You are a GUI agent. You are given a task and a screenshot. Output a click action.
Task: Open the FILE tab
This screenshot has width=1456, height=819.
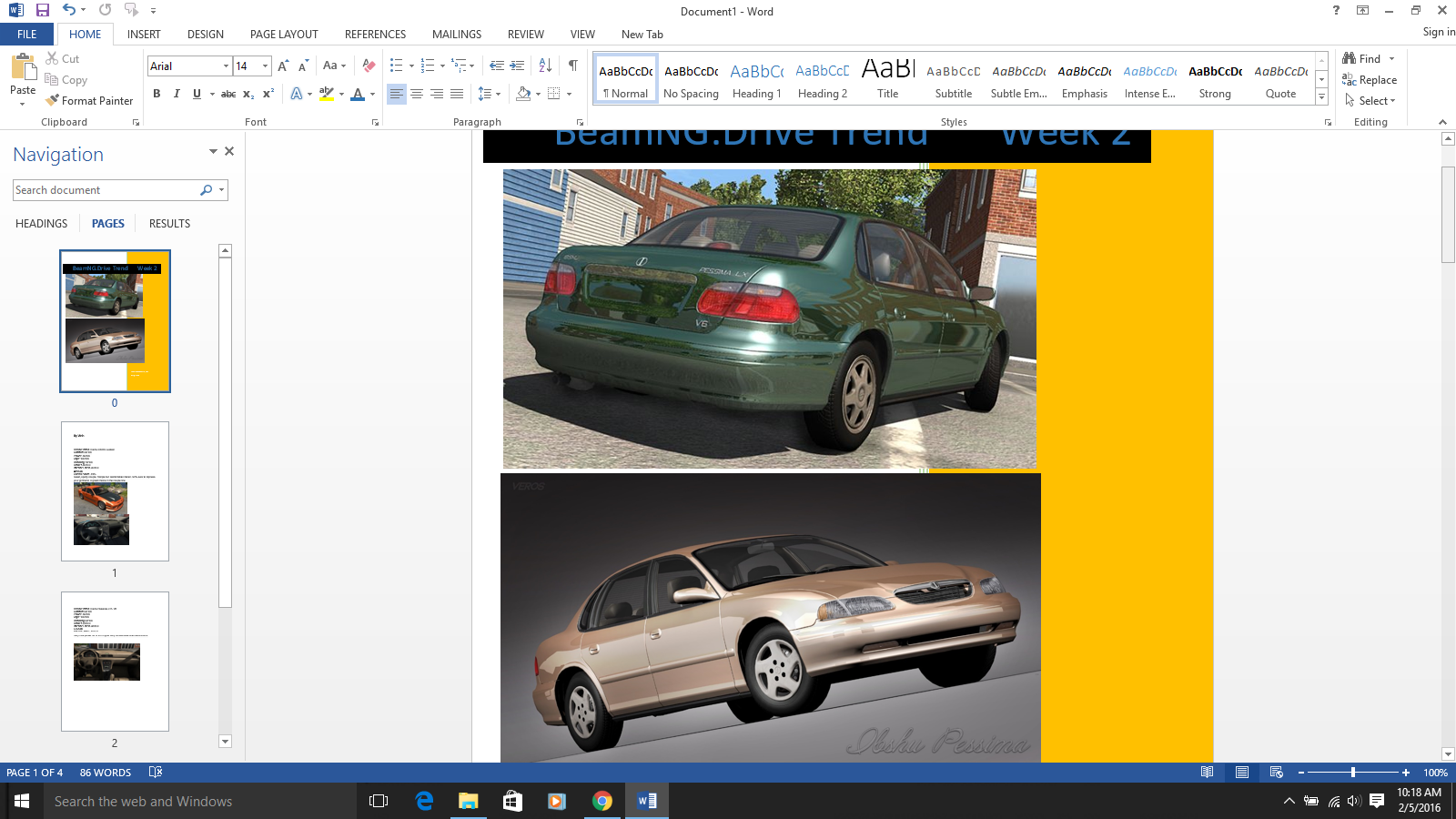[x=27, y=35]
